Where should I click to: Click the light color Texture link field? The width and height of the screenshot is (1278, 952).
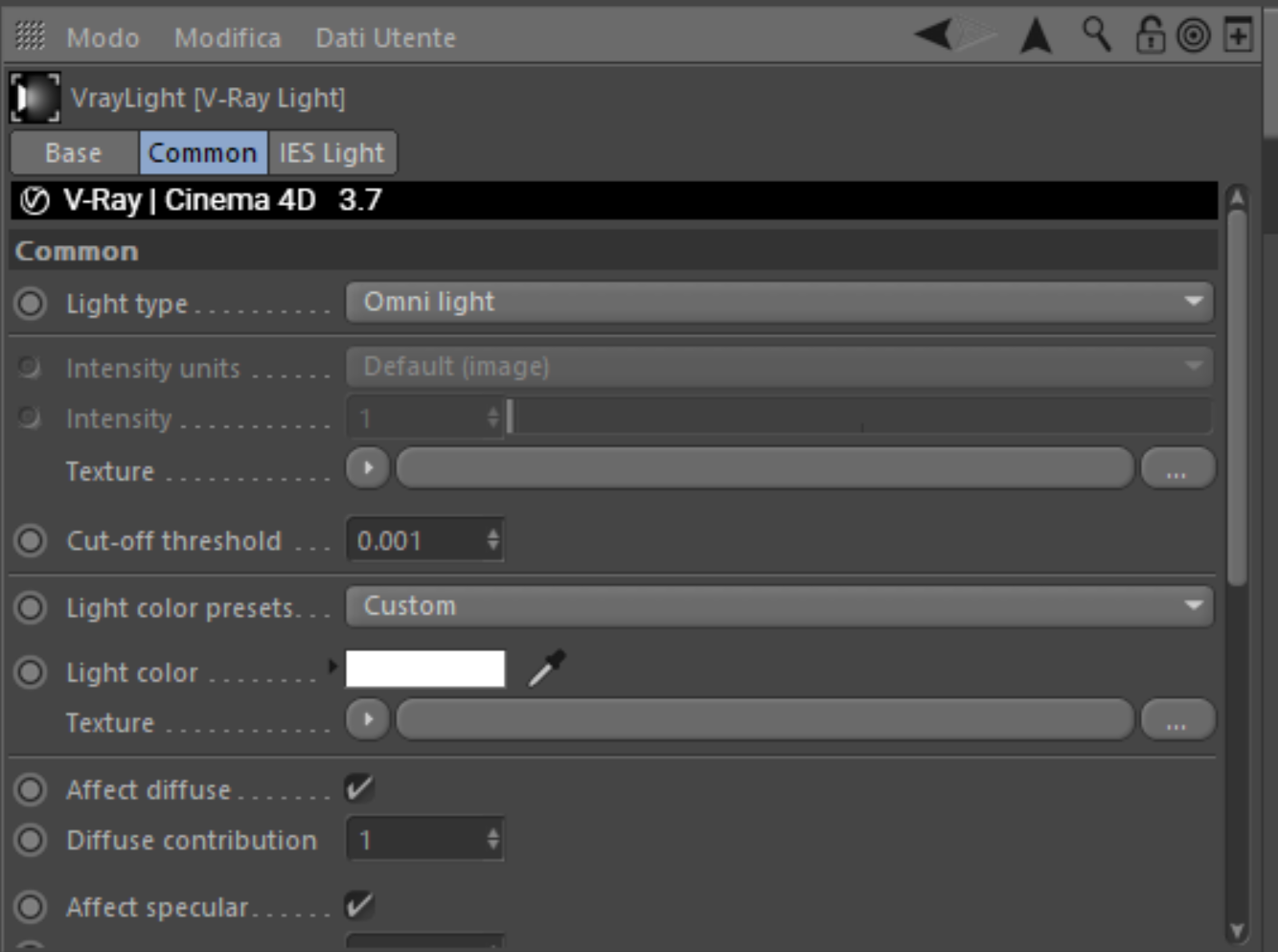point(765,719)
